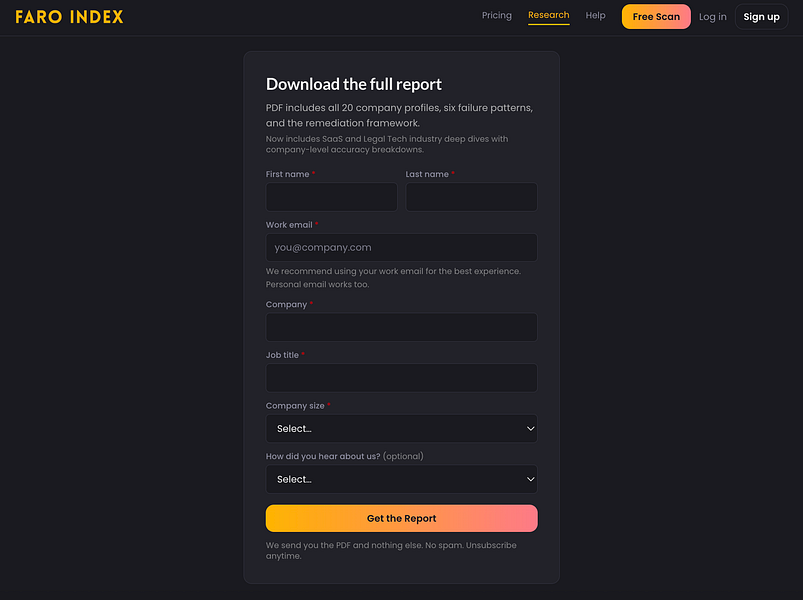803x600 pixels.
Task: Focus the Last name field
Action: tap(471, 197)
